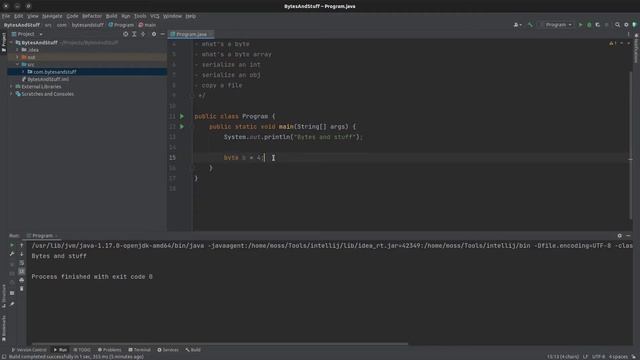
Task: Click the run gutter arrow beside main method
Action: [182, 127]
